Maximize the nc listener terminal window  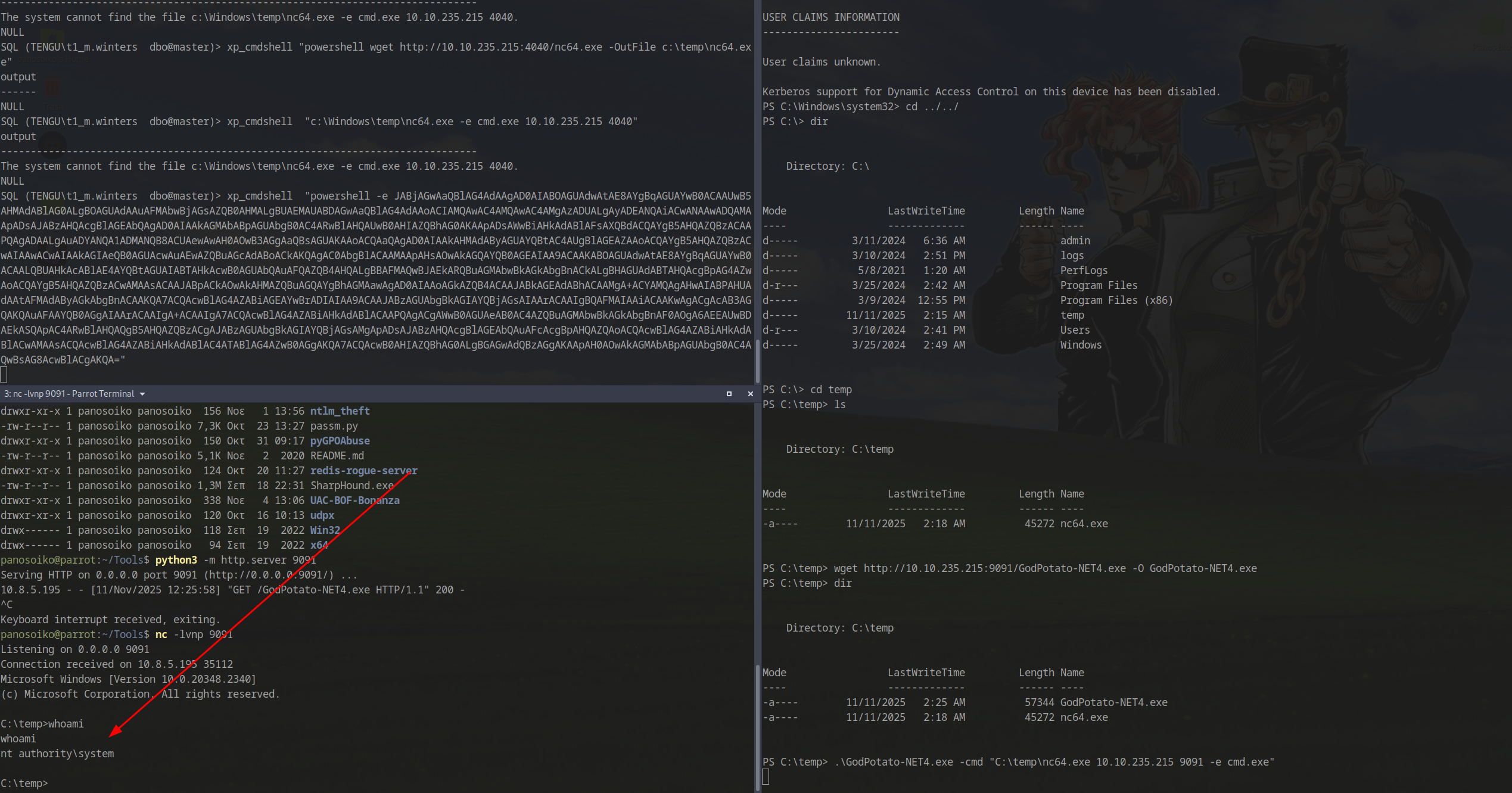coord(729,394)
